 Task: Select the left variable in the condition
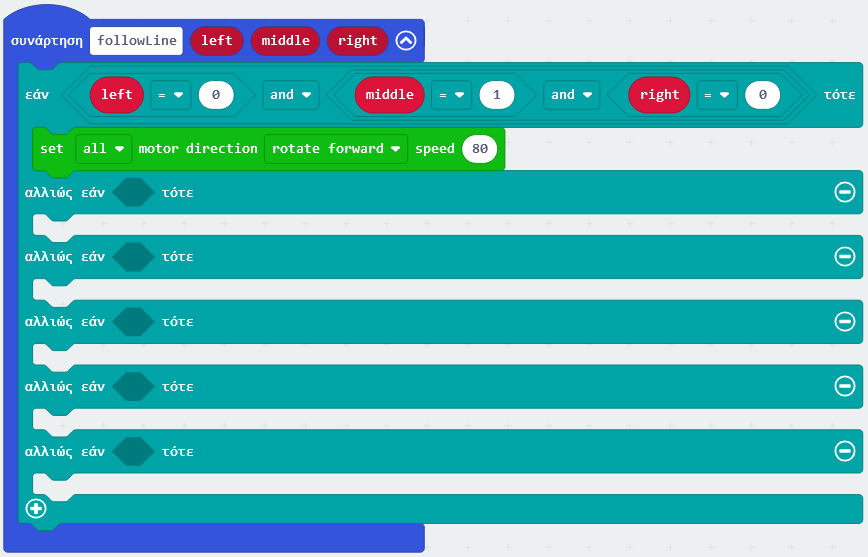tap(117, 95)
